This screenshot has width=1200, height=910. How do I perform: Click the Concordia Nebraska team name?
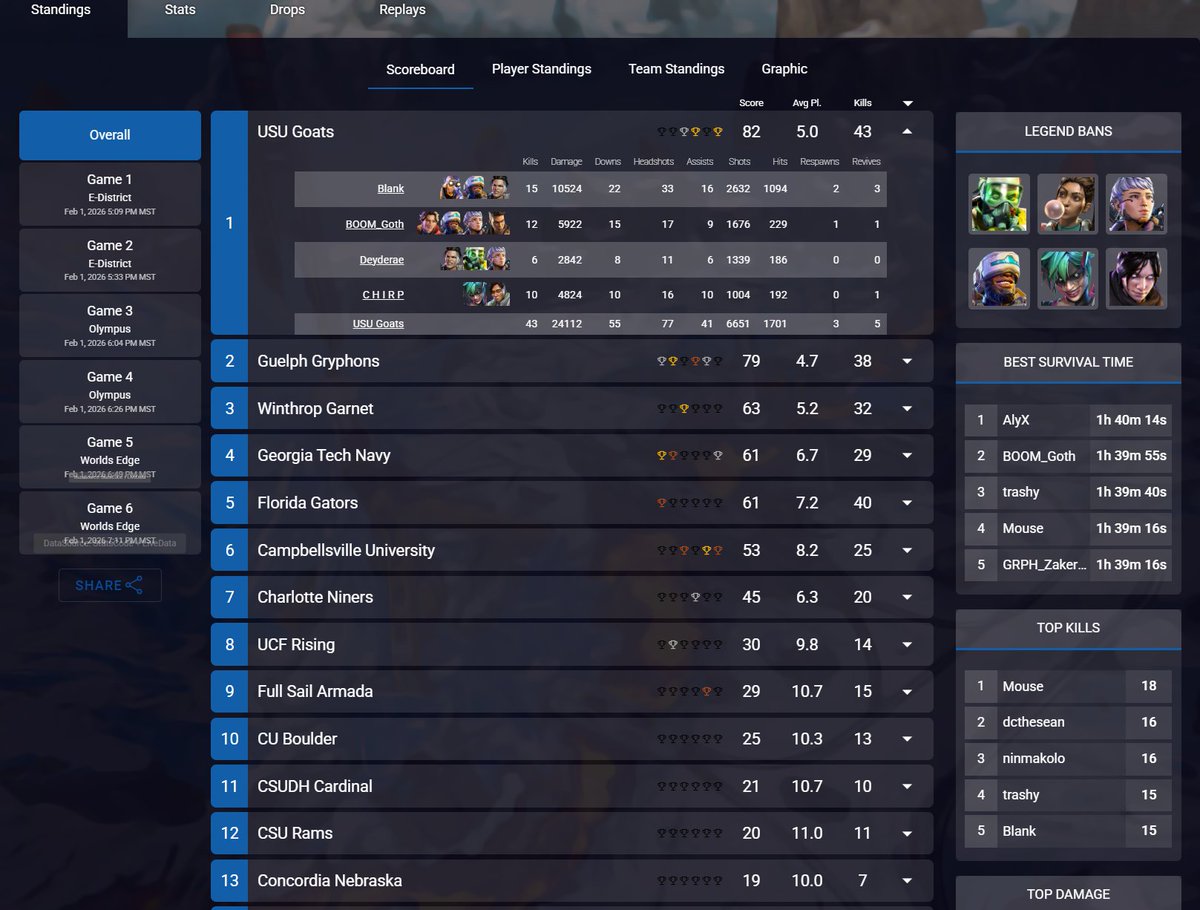[329, 880]
